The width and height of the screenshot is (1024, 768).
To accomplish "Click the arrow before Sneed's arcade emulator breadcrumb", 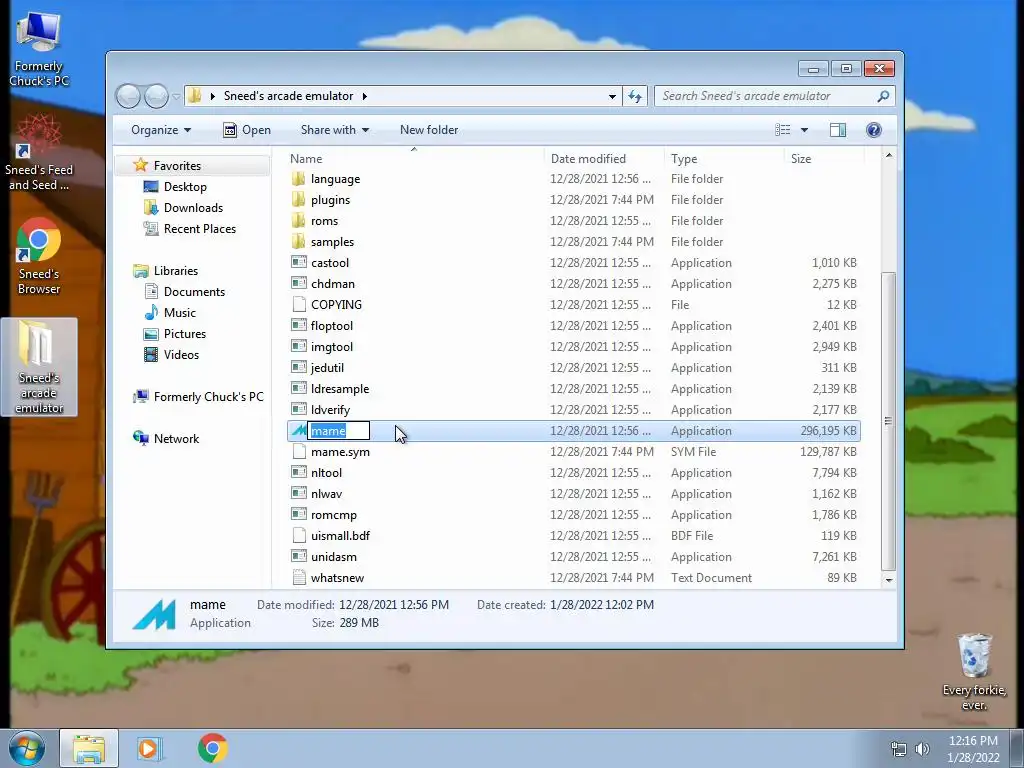I will [212, 96].
